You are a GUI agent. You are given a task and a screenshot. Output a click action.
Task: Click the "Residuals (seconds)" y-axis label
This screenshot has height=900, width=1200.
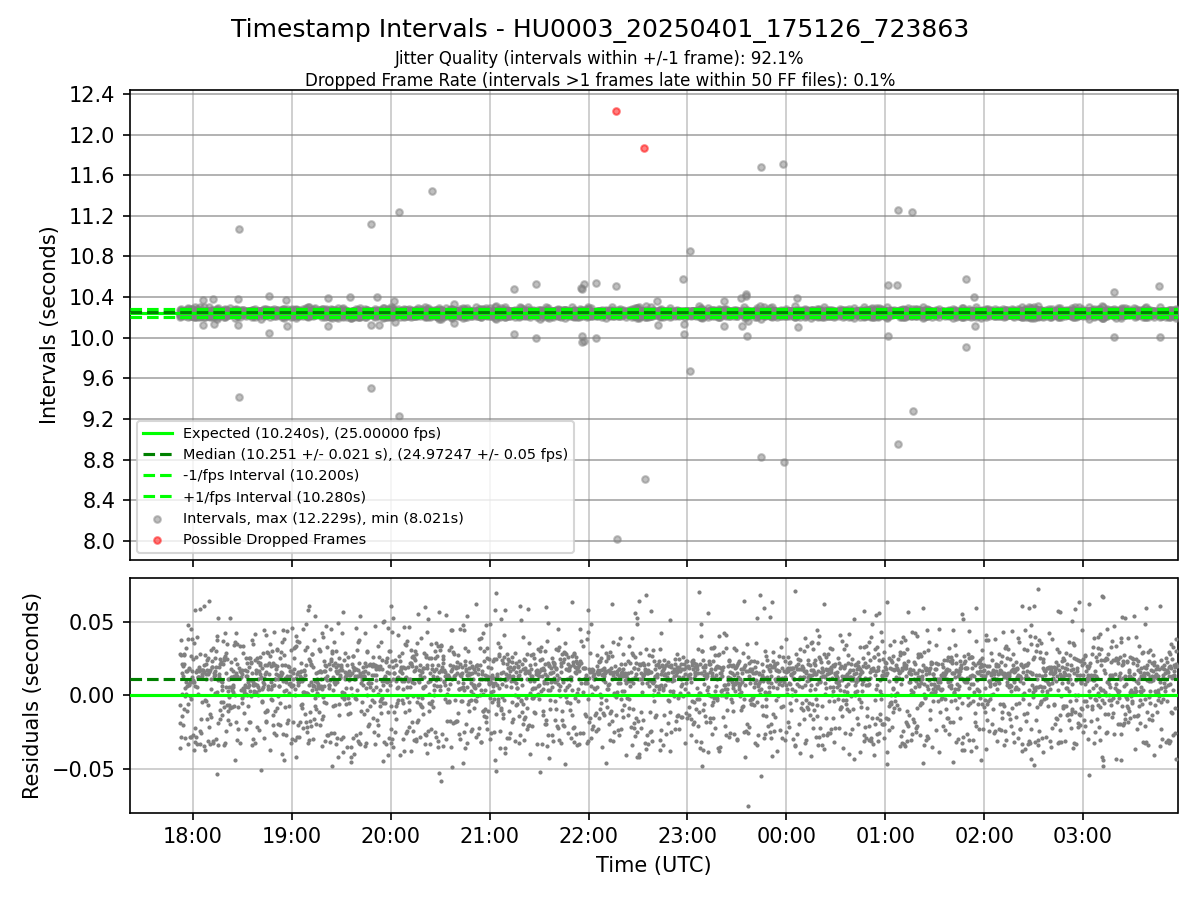[32, 696]
